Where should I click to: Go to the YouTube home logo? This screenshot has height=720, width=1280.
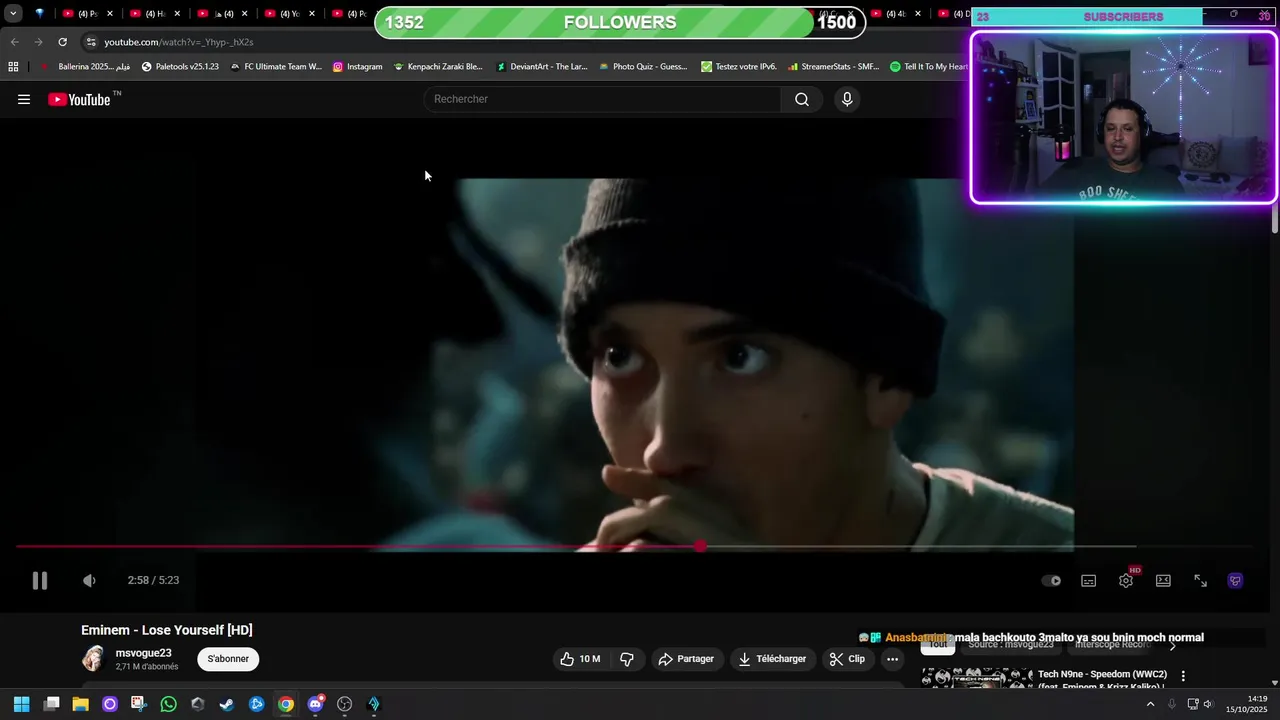pyautogui.click(x=79, y=99)
